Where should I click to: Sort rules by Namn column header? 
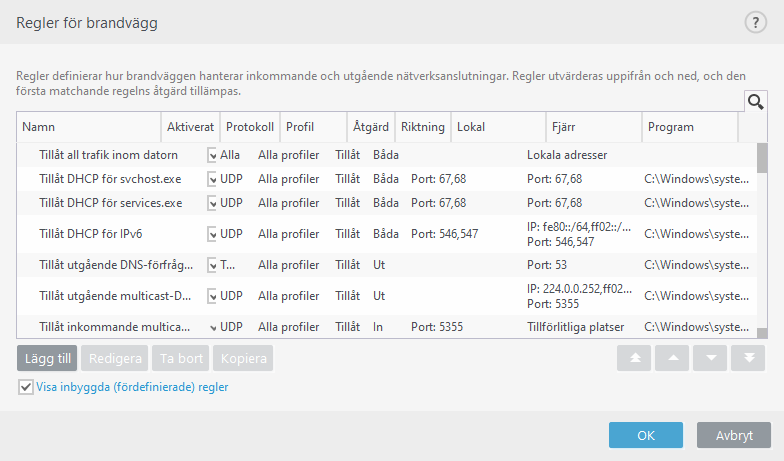[88, 127]
